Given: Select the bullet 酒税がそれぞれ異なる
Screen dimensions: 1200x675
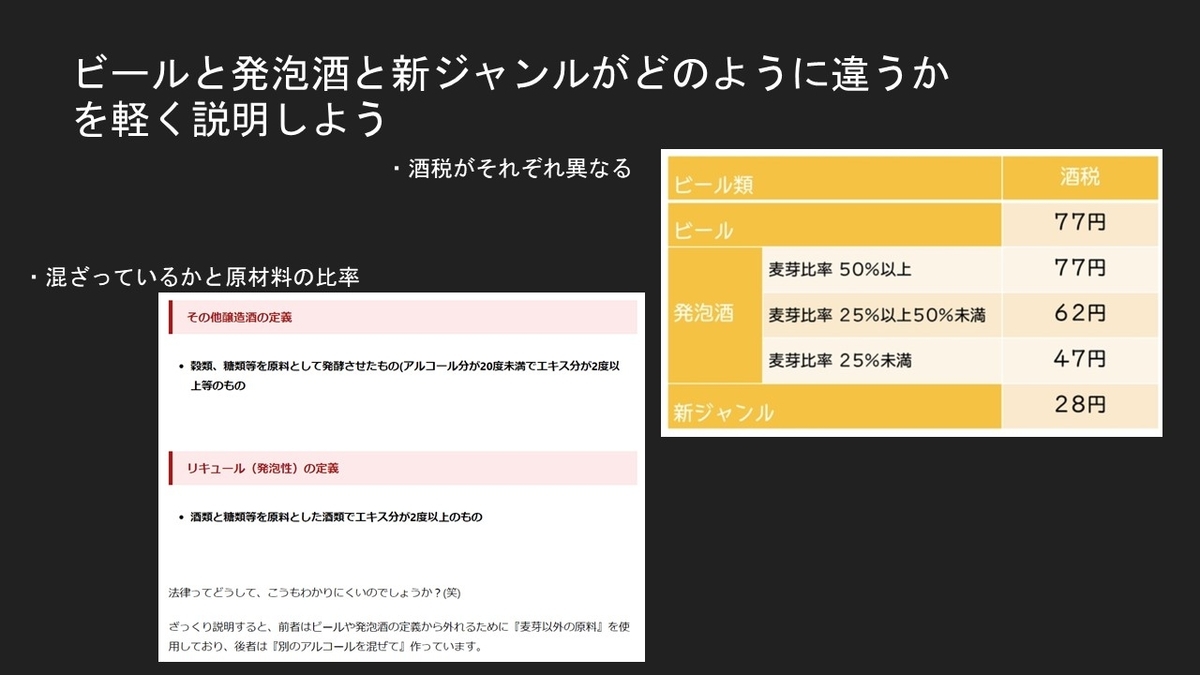Looking at the screenshot, I should tap(512, 169).
